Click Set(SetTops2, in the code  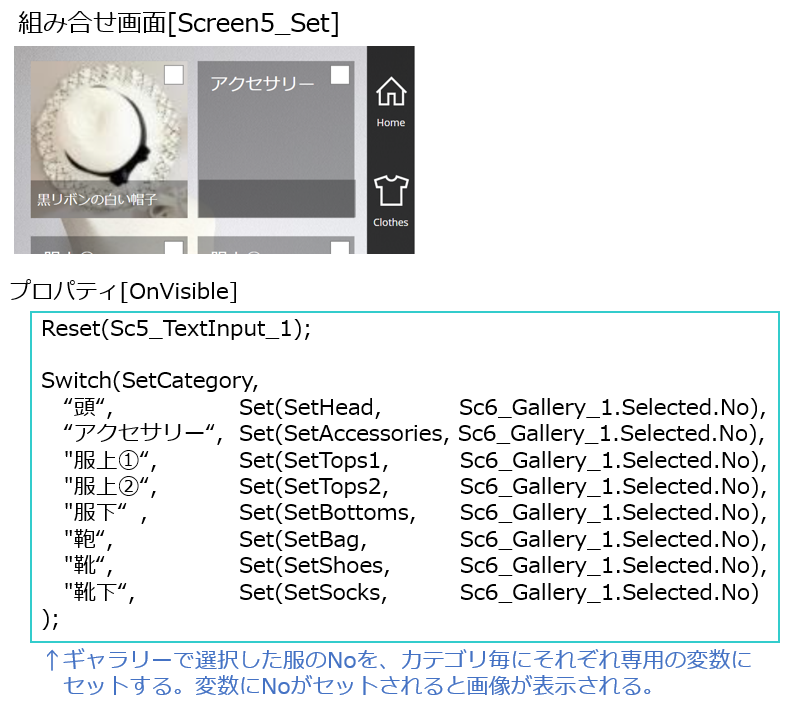click(314, 486)
